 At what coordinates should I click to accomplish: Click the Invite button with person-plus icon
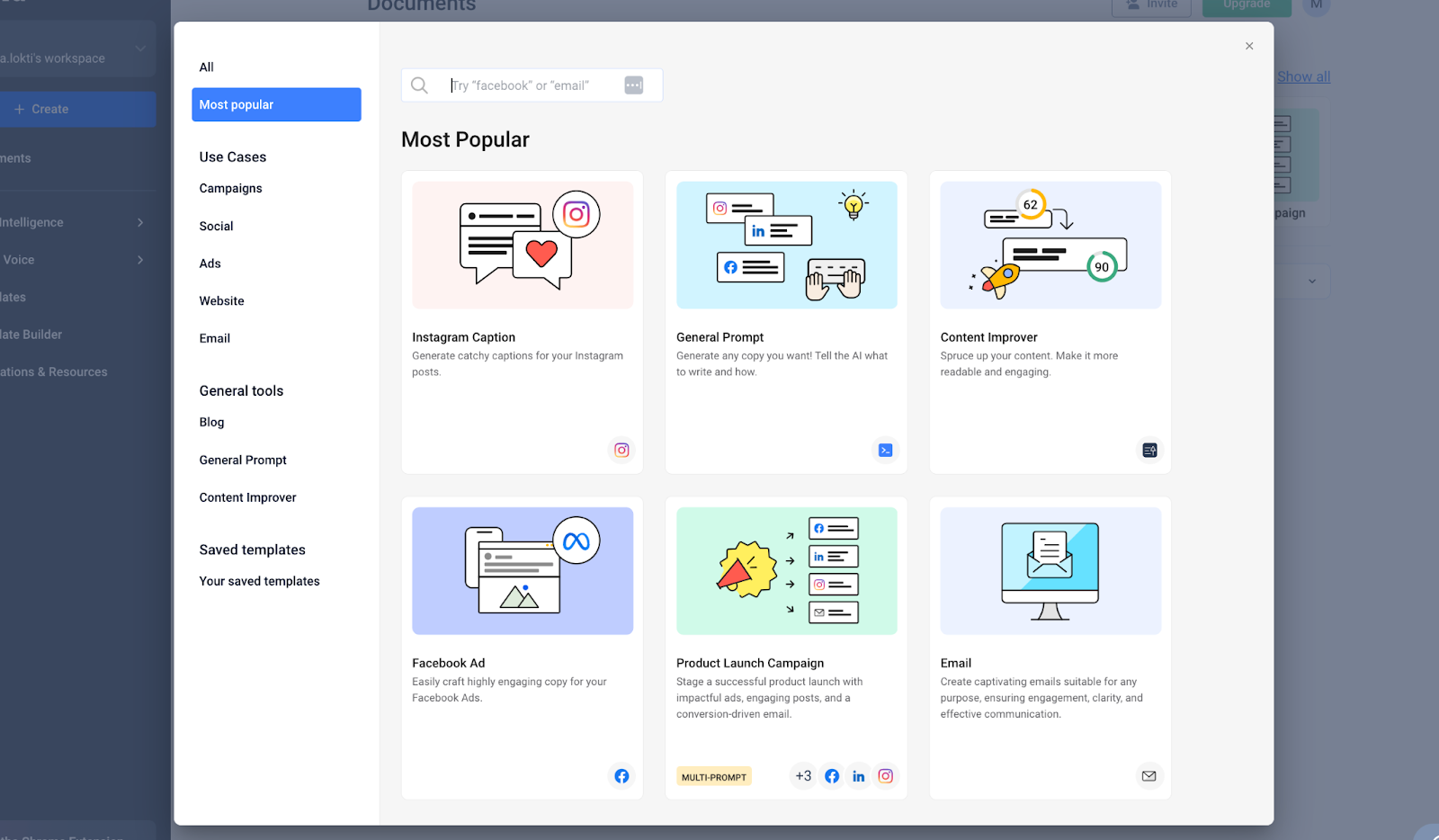click(1150, 3)
